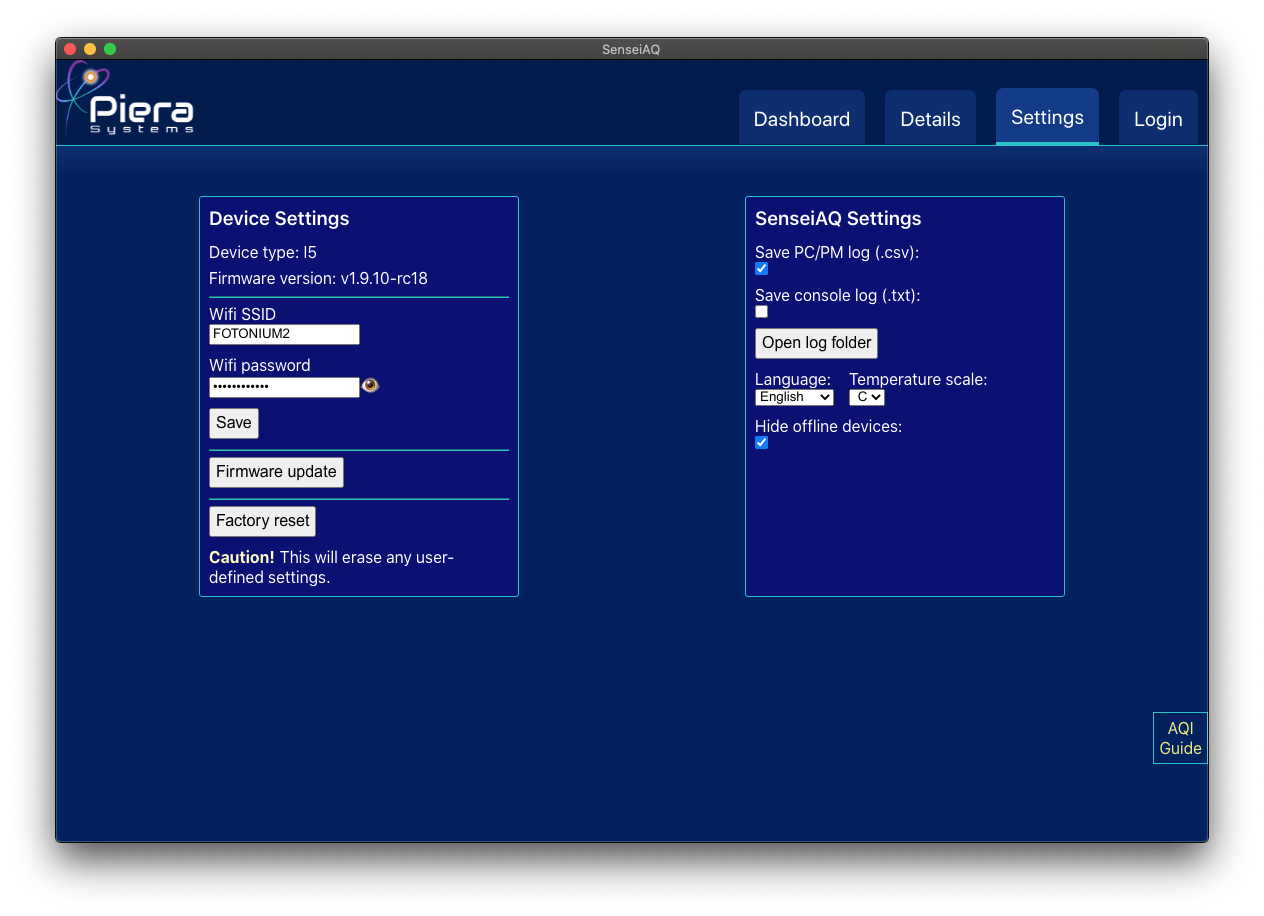Open the AQI Guide panel
This screenshot has height=916, width=1264.
[x=1180, y=738]
